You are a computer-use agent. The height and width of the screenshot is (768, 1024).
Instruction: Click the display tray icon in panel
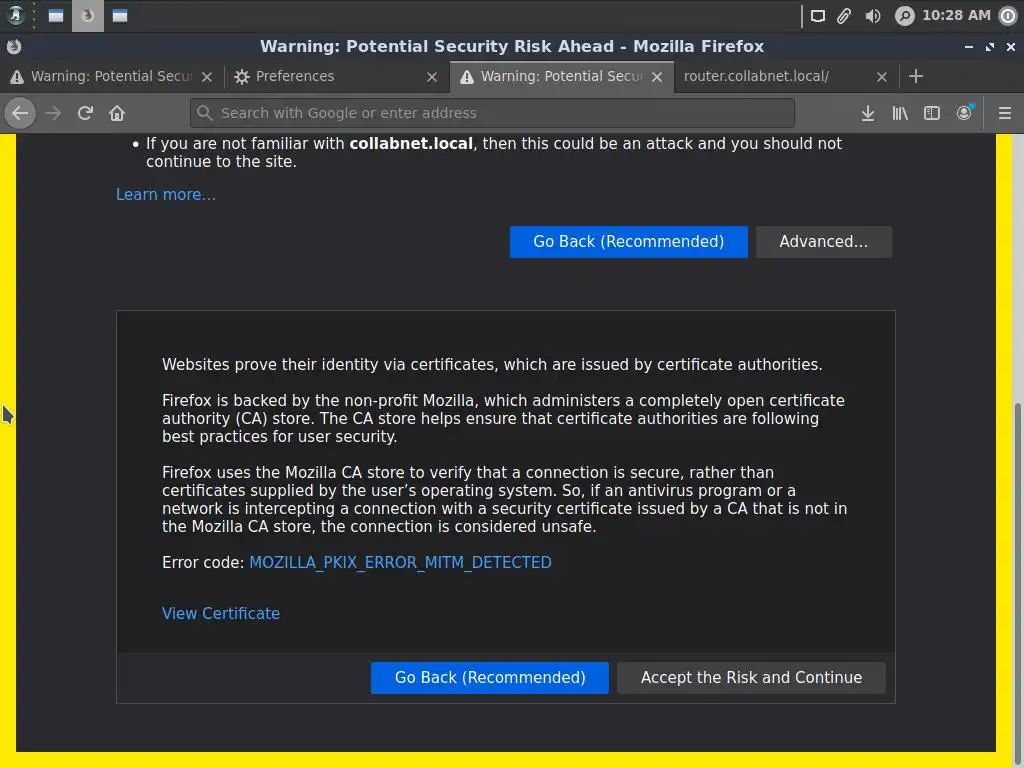[817, 16]
